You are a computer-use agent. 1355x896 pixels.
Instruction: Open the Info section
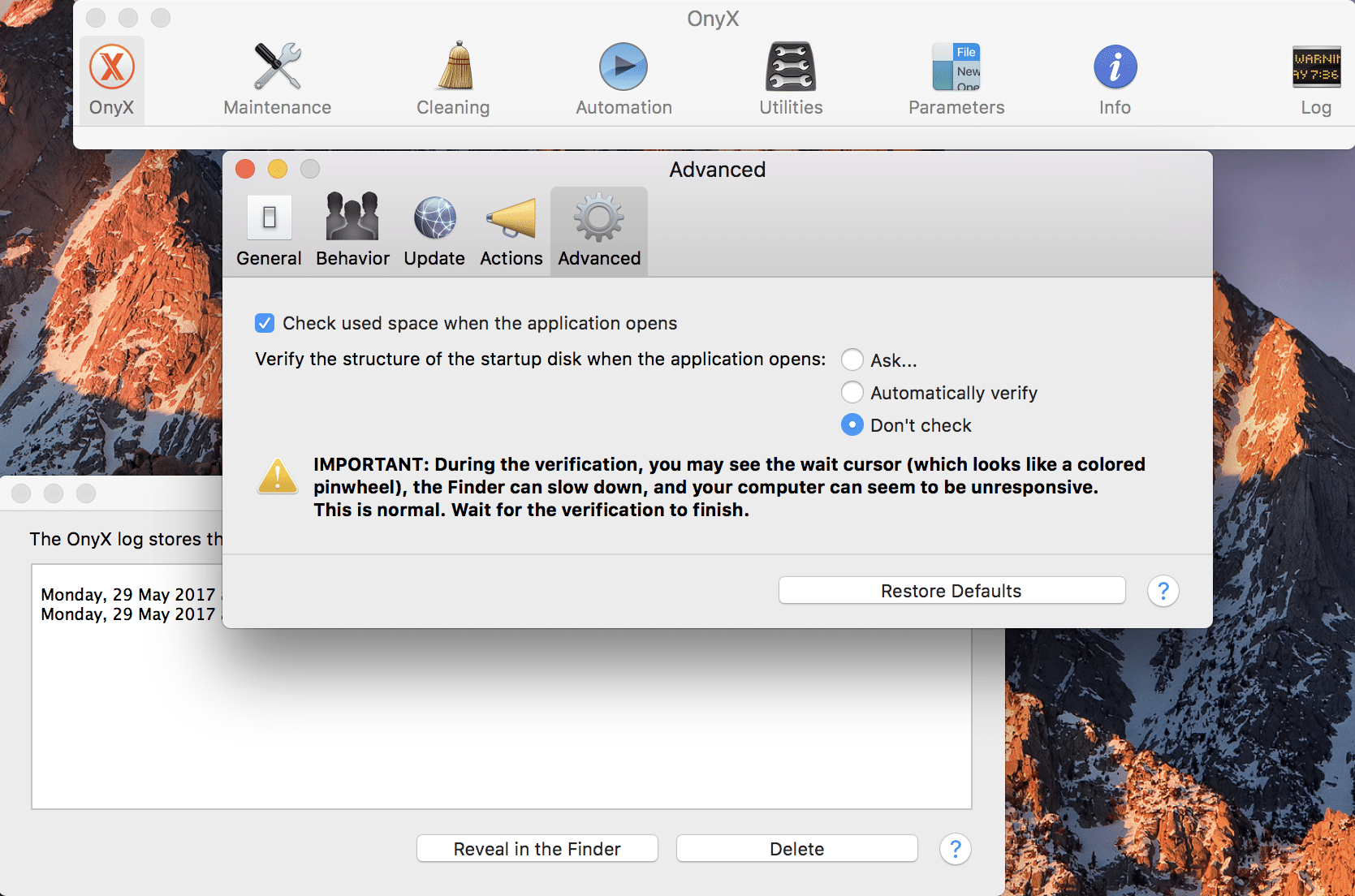pos(1114,77)
